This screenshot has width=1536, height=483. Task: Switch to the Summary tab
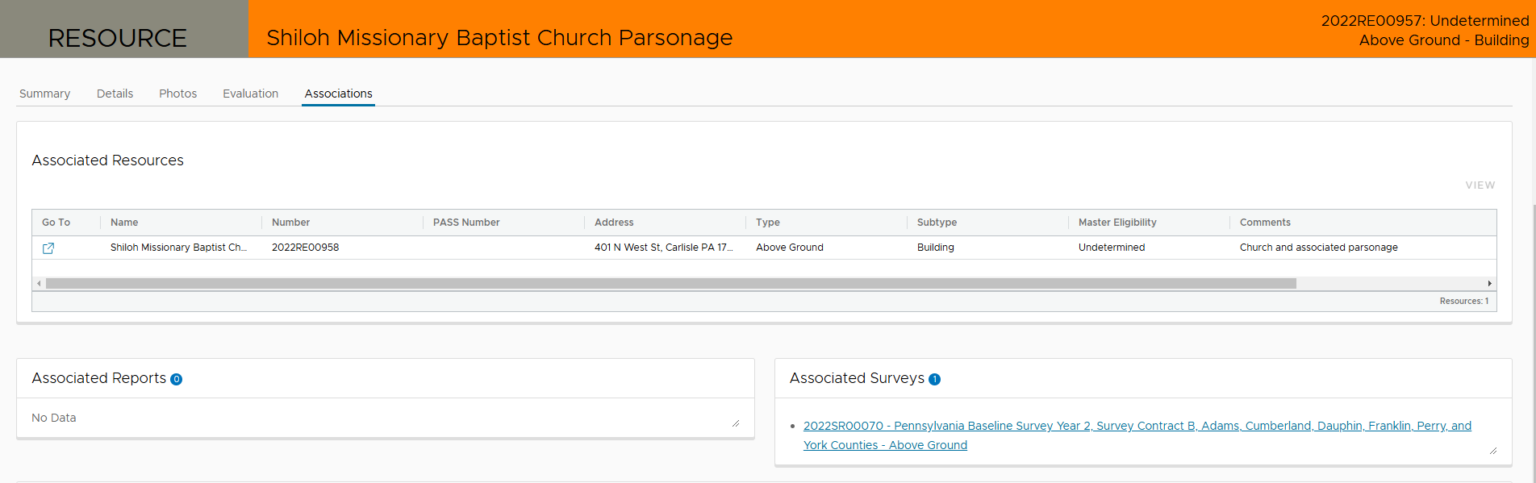pos(45,94)
